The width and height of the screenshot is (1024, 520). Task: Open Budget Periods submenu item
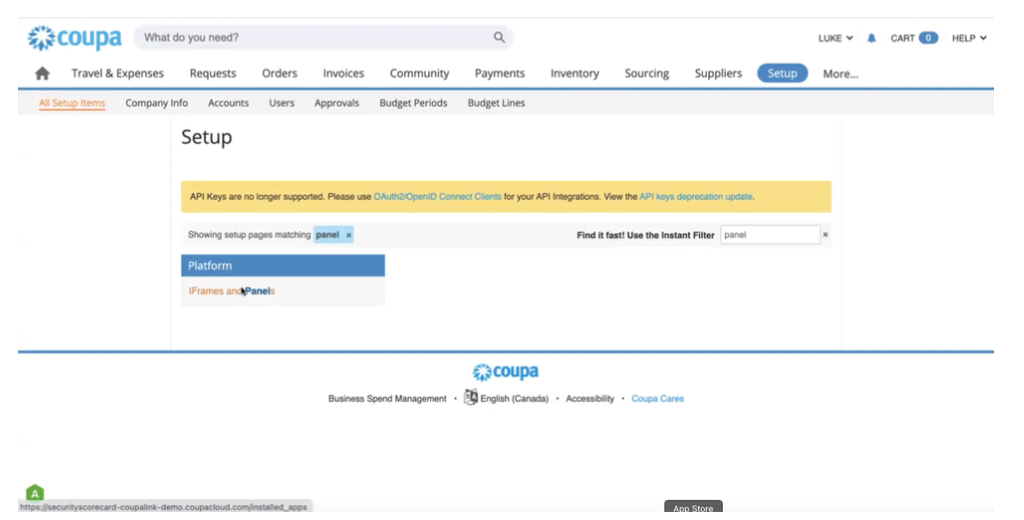[413, 103]
